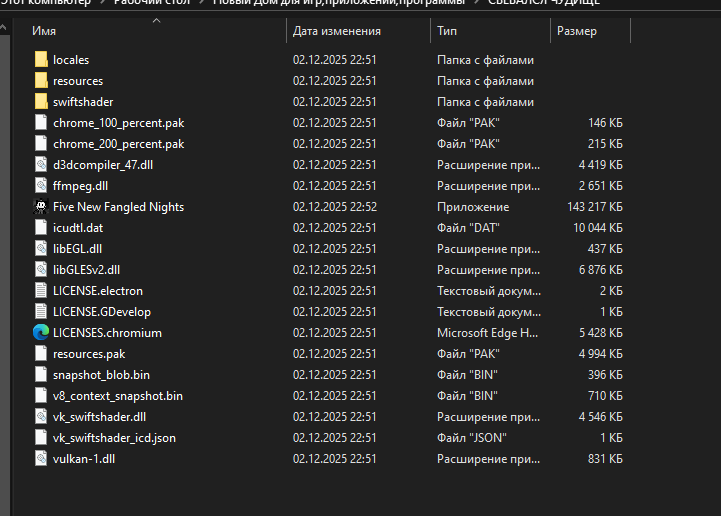Select the locales folder icon
721x516 pixels.
(41, 60)
